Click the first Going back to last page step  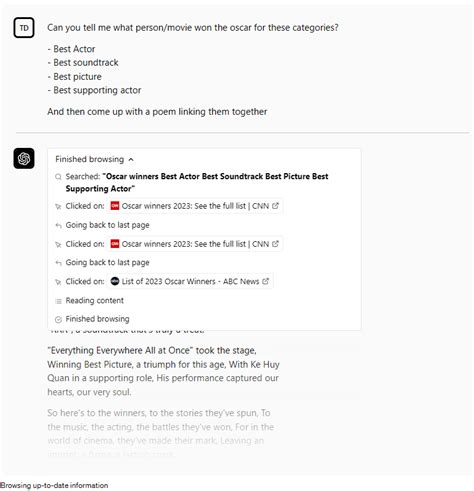pos(107,225)
